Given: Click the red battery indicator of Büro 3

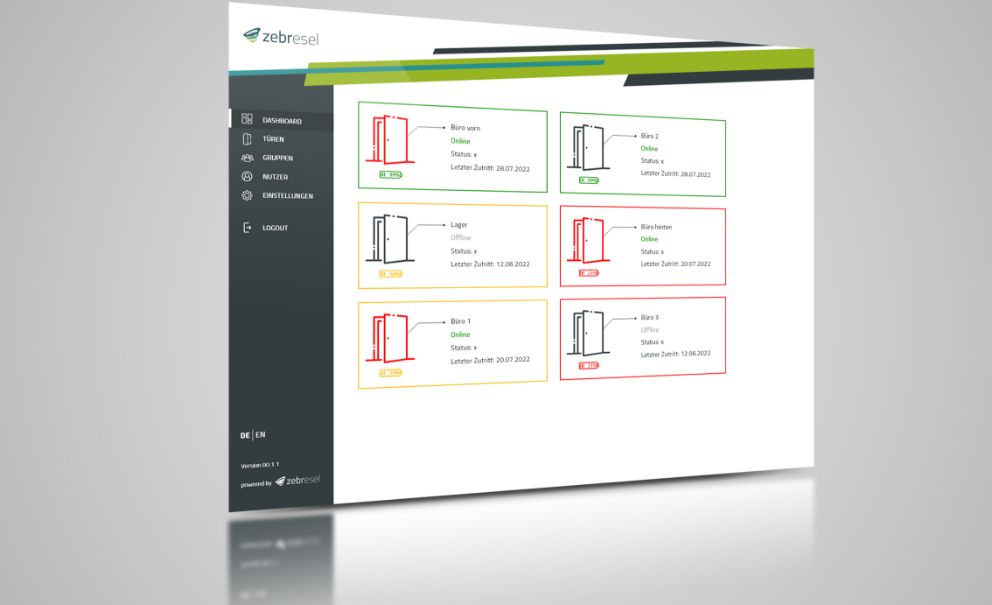Looking at the screenshot, I should (588, 365).
